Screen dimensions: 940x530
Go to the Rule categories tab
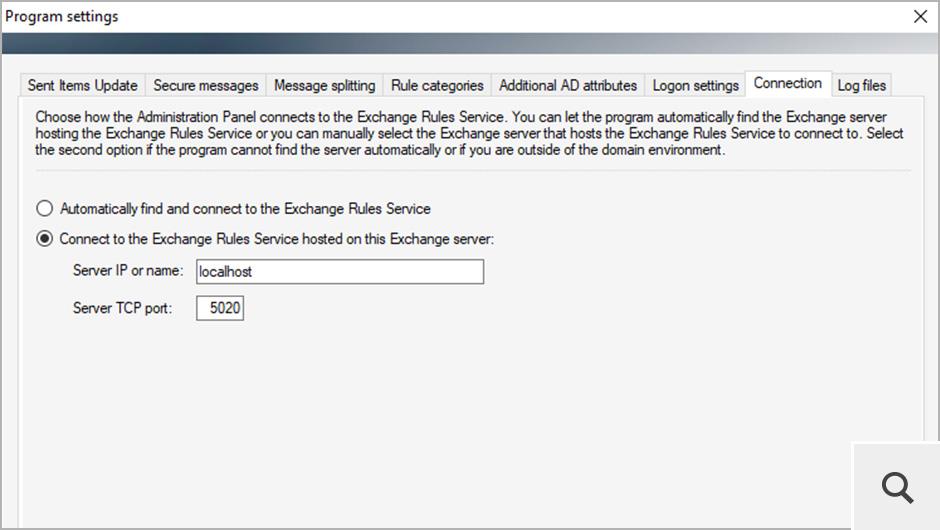[x=437, y=85]
